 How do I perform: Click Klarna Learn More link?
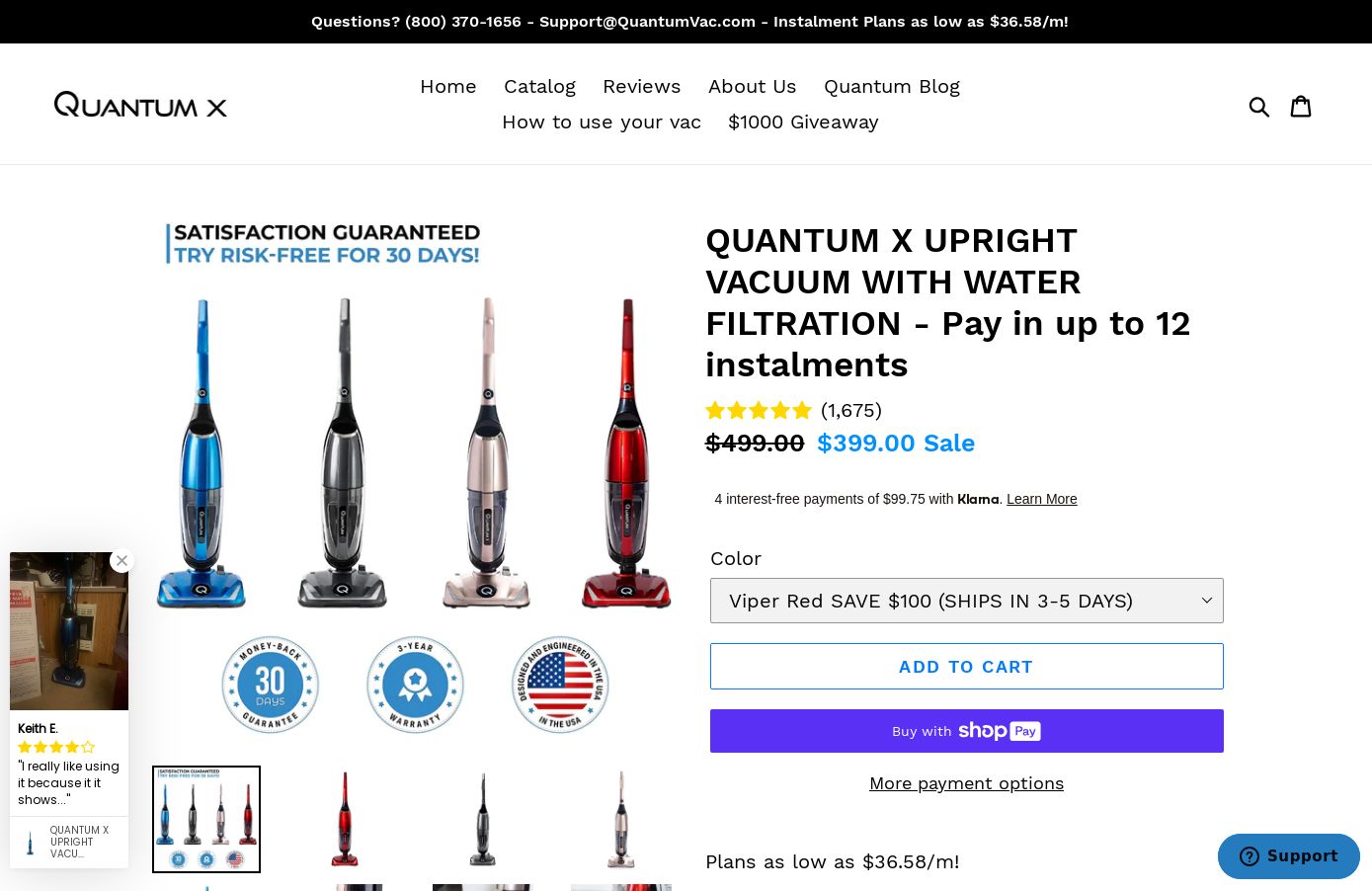click(1042, 499)
